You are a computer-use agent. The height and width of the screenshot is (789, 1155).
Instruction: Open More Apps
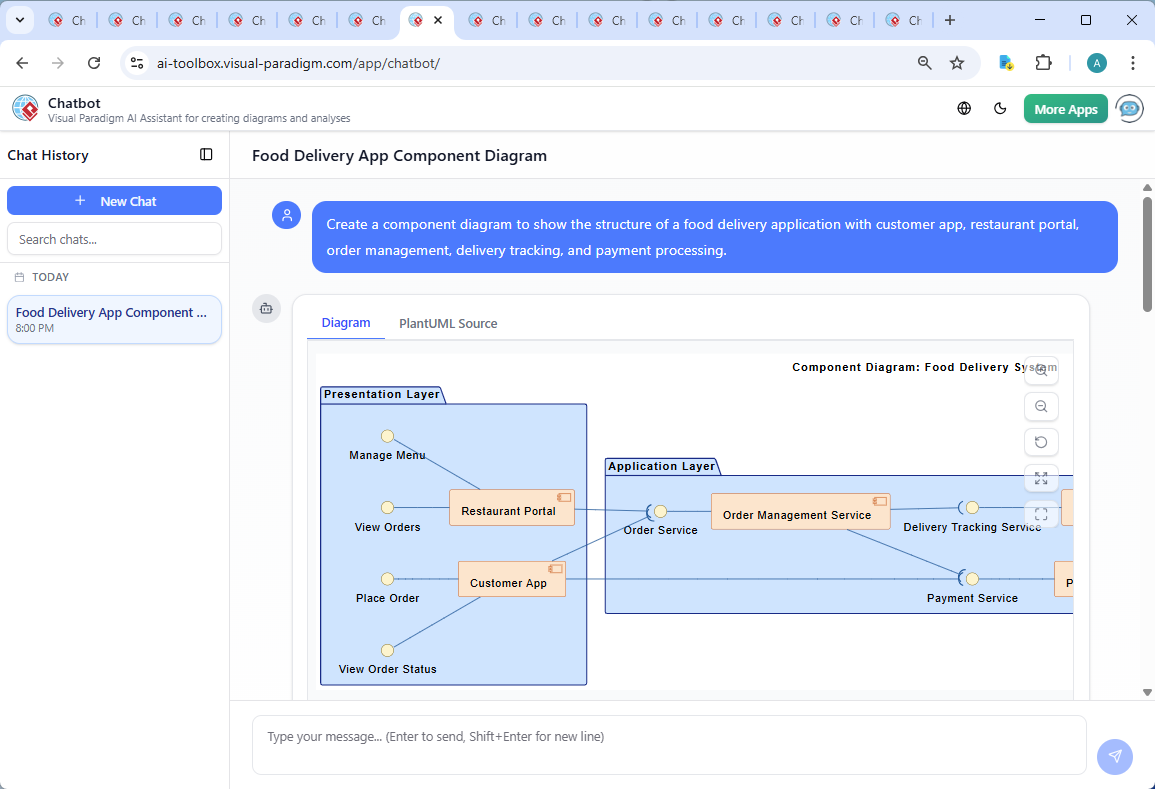(1065, 108)
